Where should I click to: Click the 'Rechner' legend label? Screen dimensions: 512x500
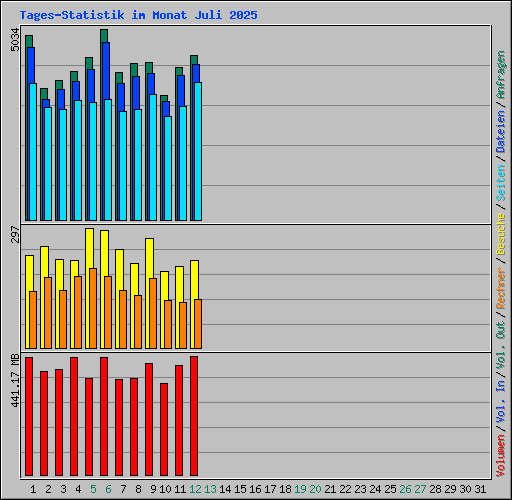coord(501,288)
